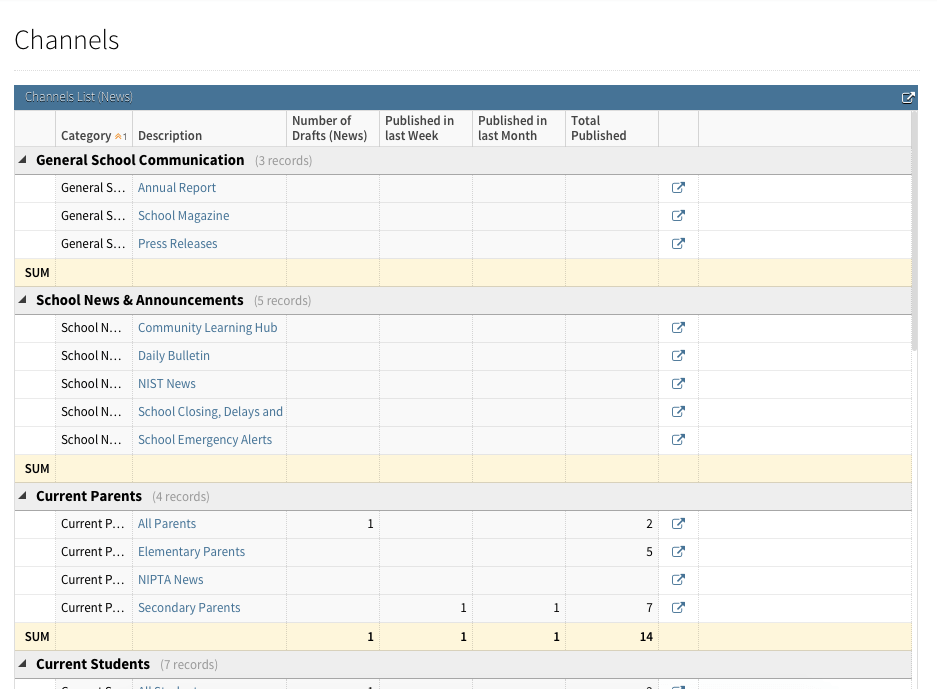Collapse the Current Parents group
937x689 pixels.
coord(23,496)
